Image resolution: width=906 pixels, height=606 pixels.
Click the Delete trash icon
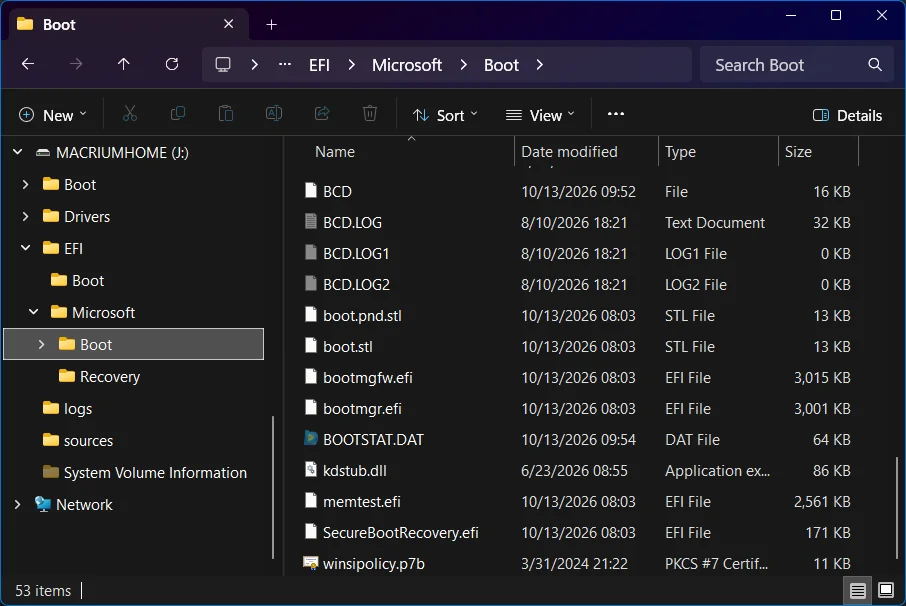tap(370, 114)
